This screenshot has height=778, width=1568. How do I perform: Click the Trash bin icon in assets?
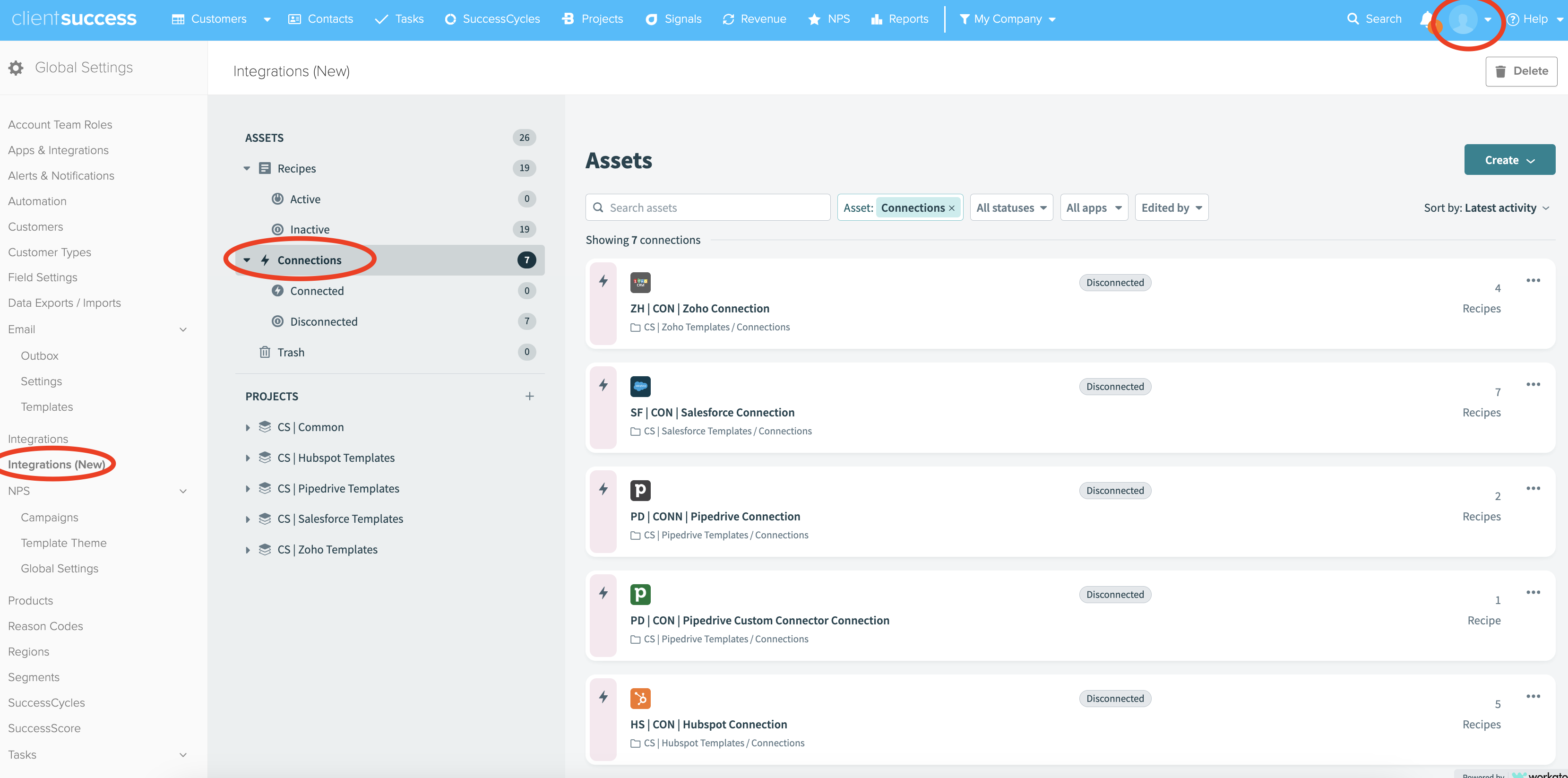tap(265, 352)
